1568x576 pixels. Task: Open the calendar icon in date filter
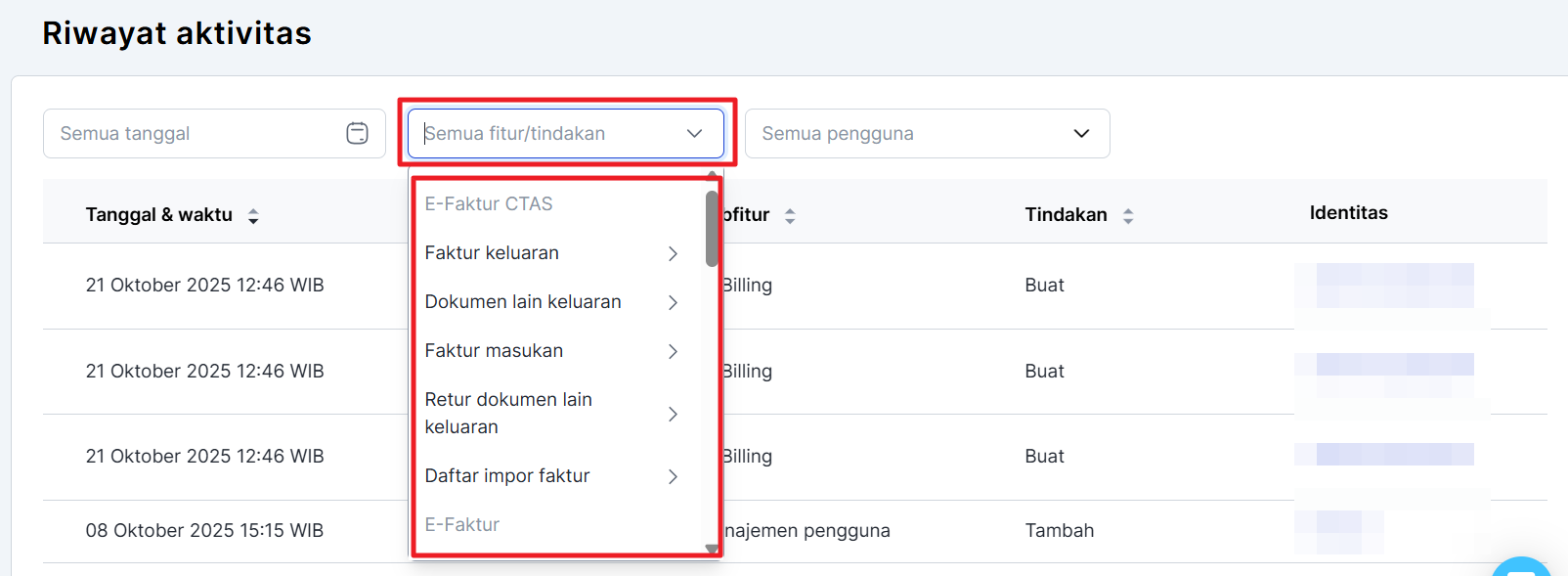[x=357, y=134]
